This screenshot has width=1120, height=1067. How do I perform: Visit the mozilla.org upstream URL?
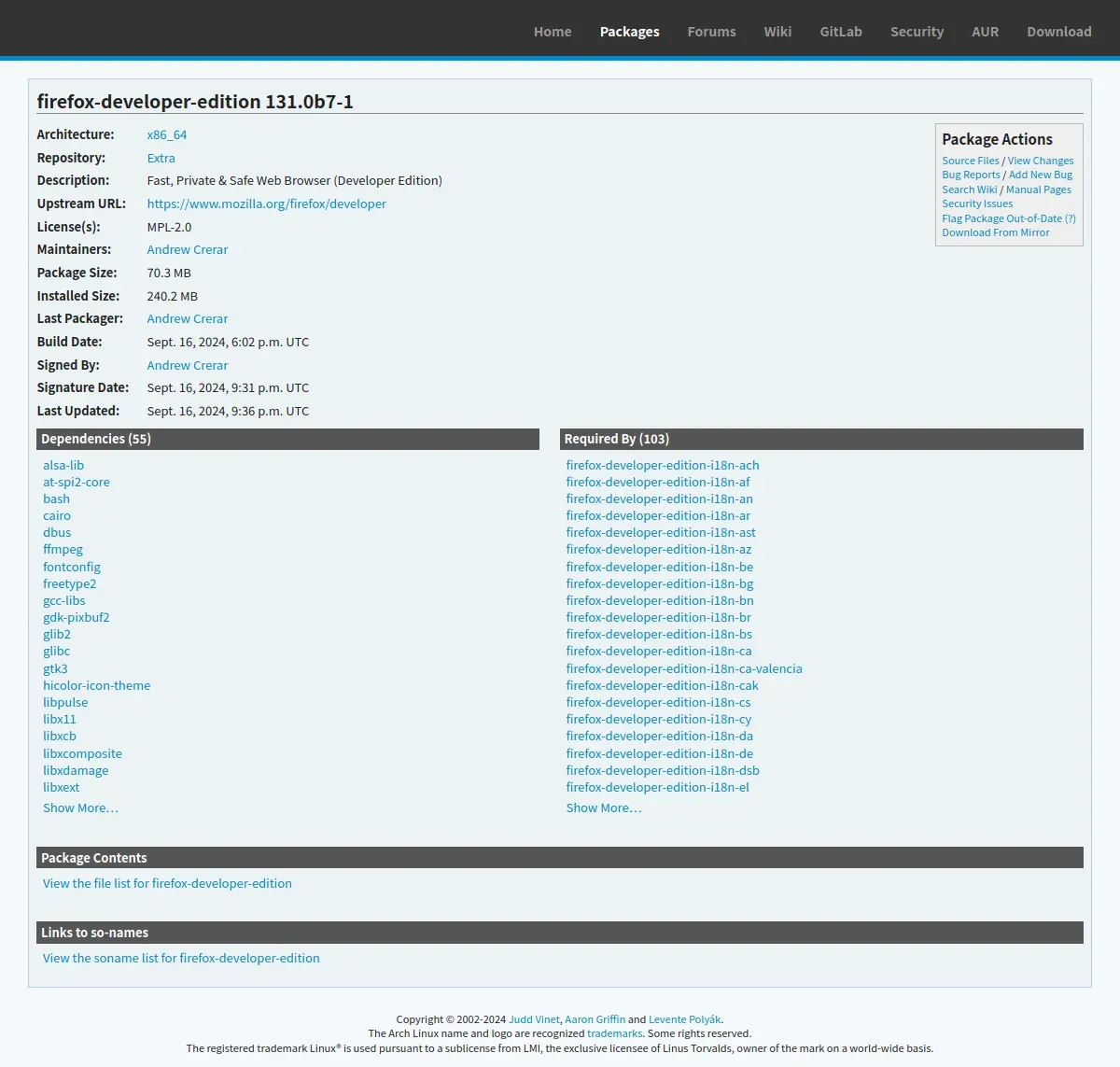(x=267, y=204)
